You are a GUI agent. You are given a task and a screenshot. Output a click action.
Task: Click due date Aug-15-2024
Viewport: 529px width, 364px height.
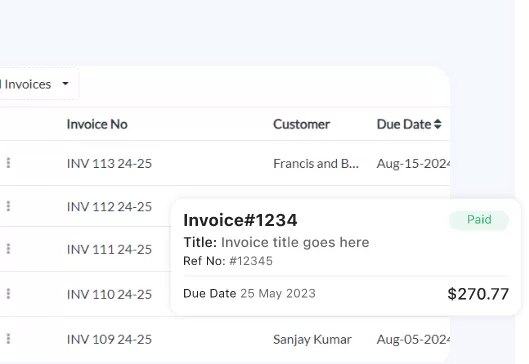click(414, 164)
